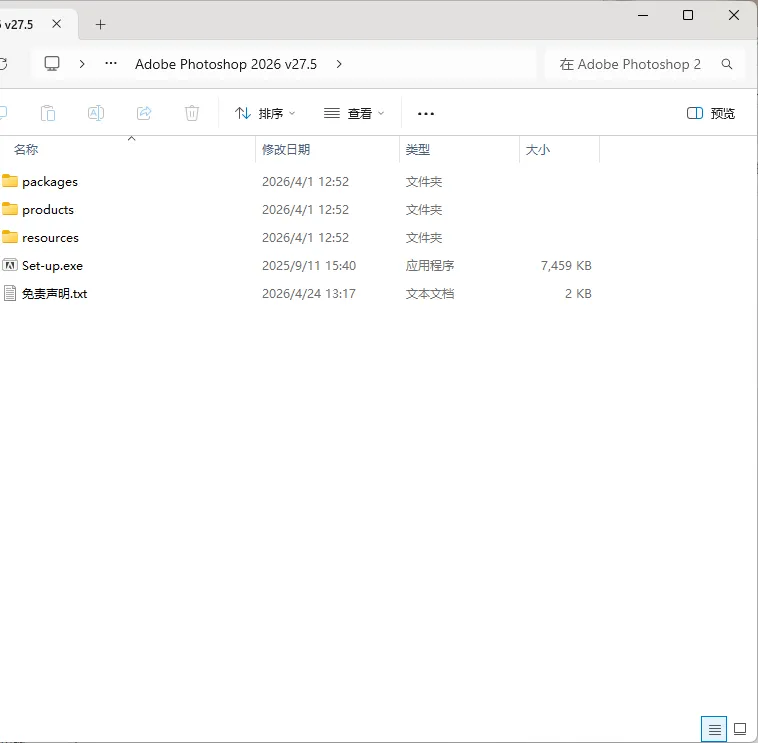The width and height of the screenshot is (758, 743).
Task: Click the Set-up.exe application icon
Action: point(10,265)
